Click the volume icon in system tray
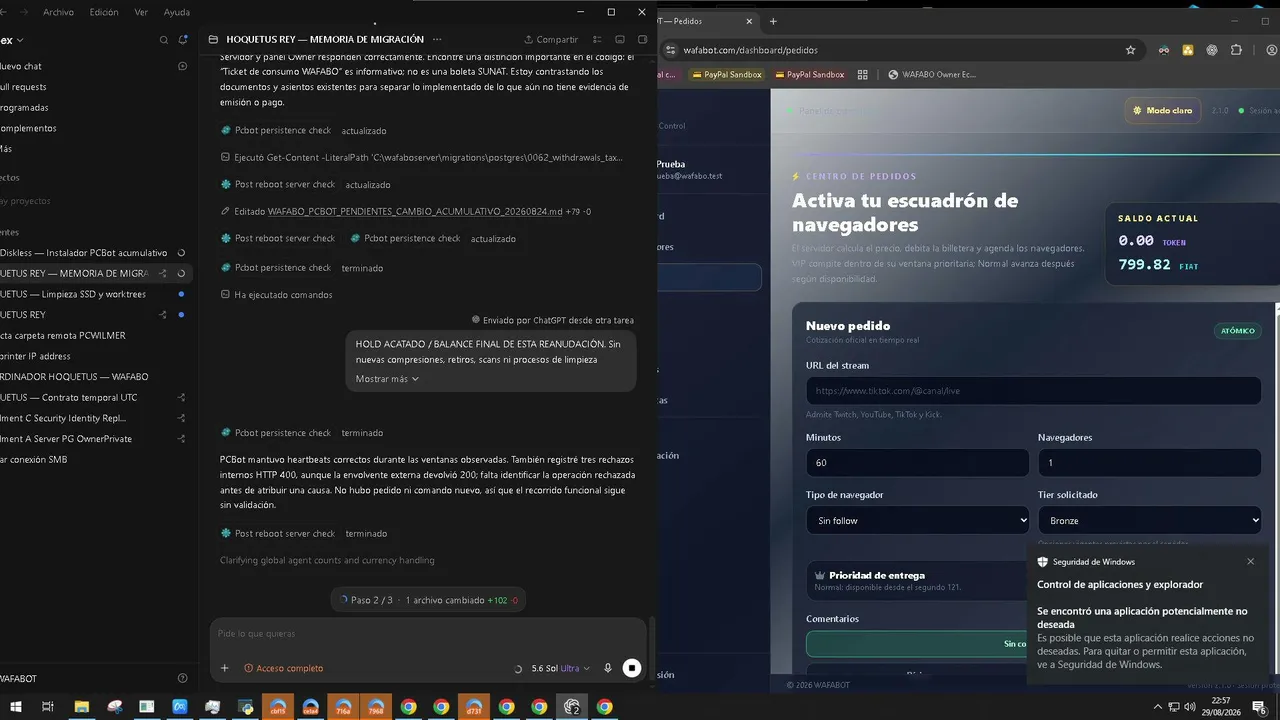1280x720 pixels. click(1189, 706)
